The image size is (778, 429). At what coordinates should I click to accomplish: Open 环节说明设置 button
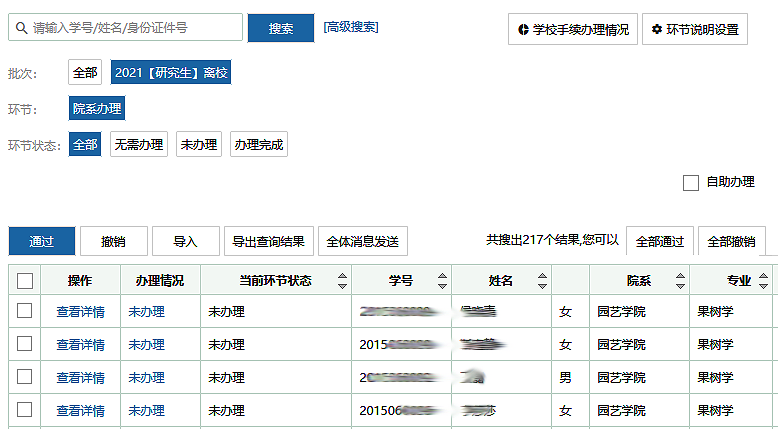pyautogui.click(x=695, y=29)
